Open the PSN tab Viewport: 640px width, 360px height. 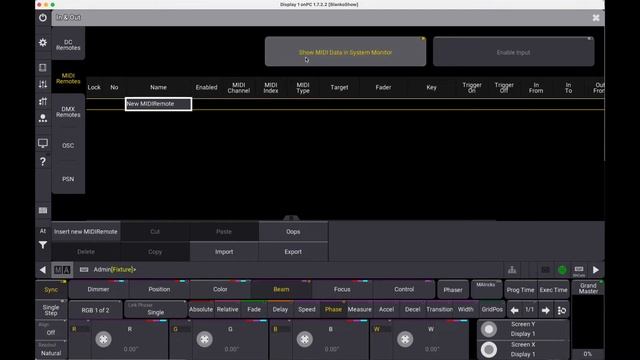coord(68,179)
